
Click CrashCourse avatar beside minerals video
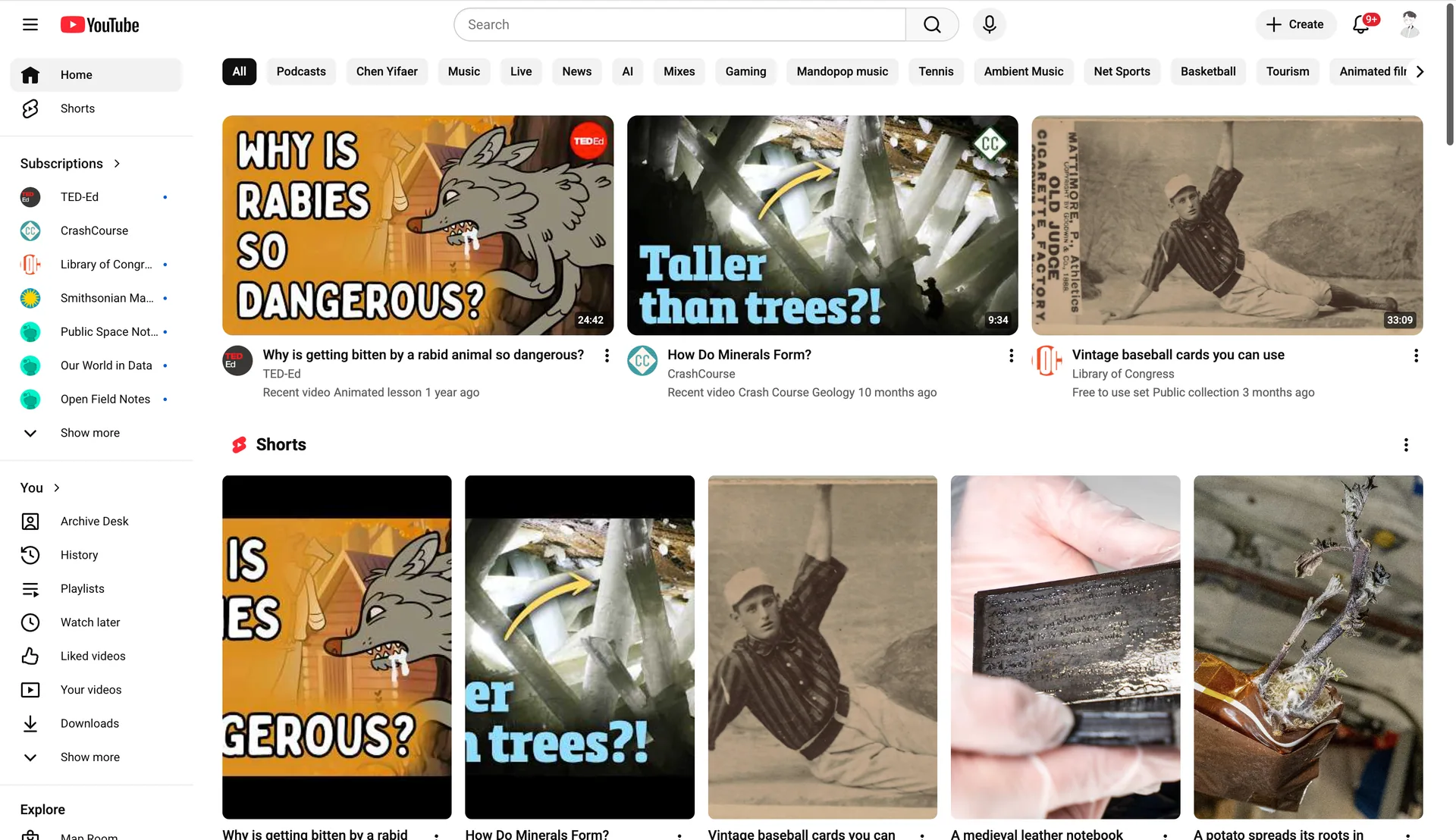[642, 361]
